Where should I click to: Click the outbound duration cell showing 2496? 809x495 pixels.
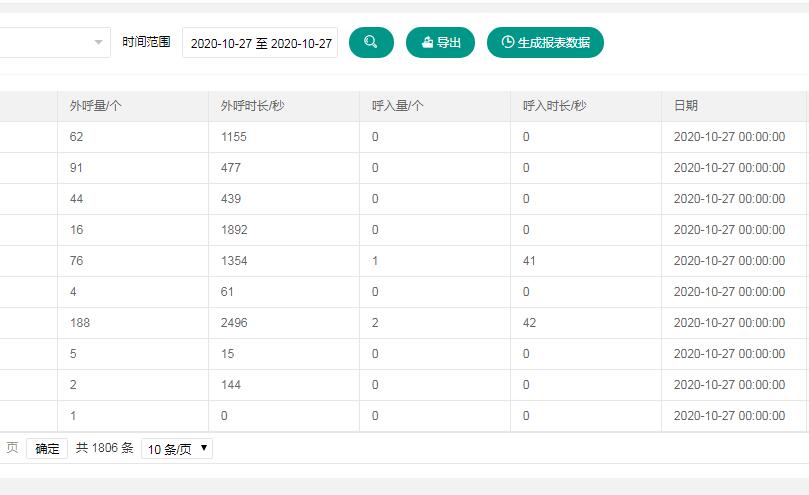pos(234,323)
